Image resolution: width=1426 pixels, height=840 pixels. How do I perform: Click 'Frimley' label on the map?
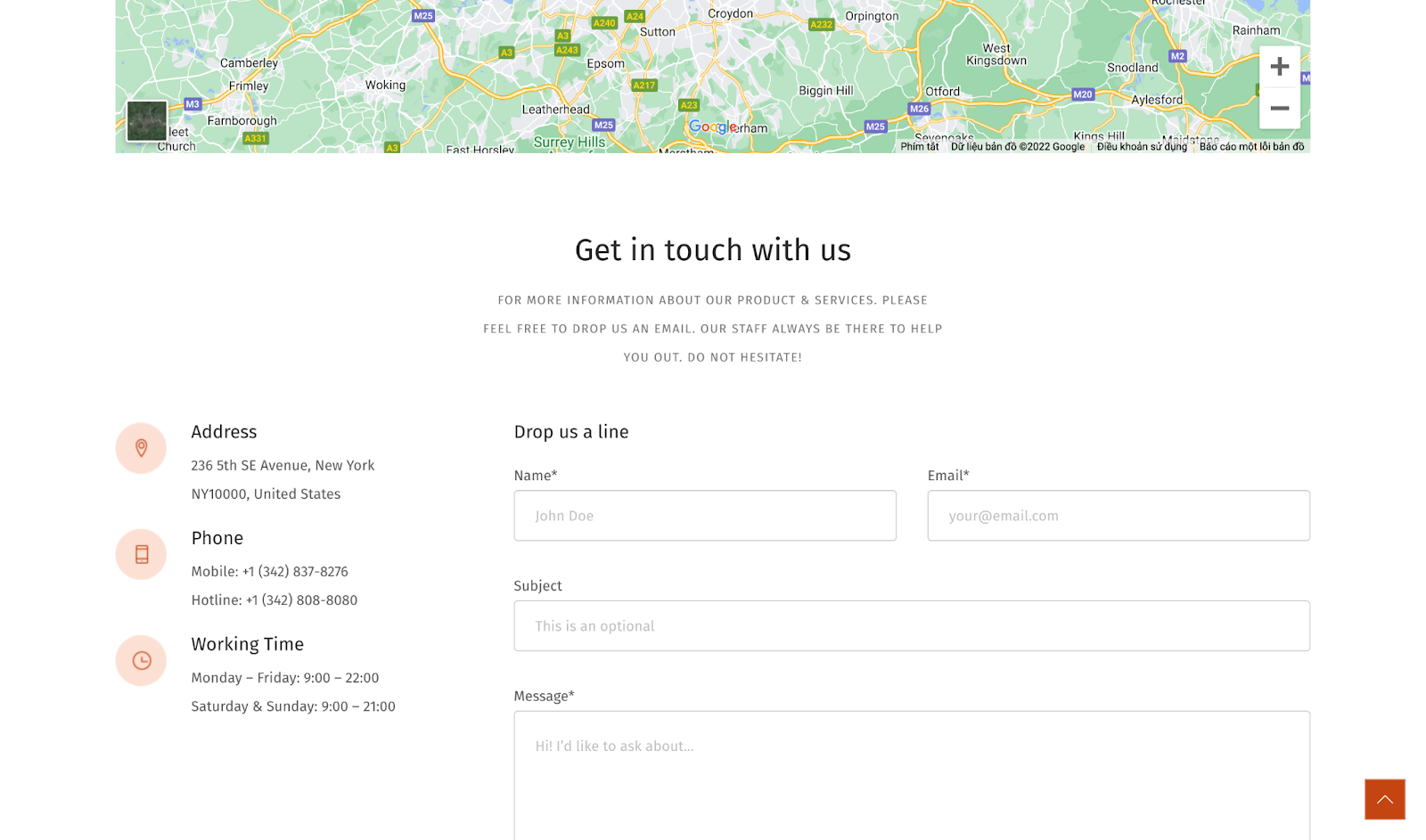tap(248, 86)
